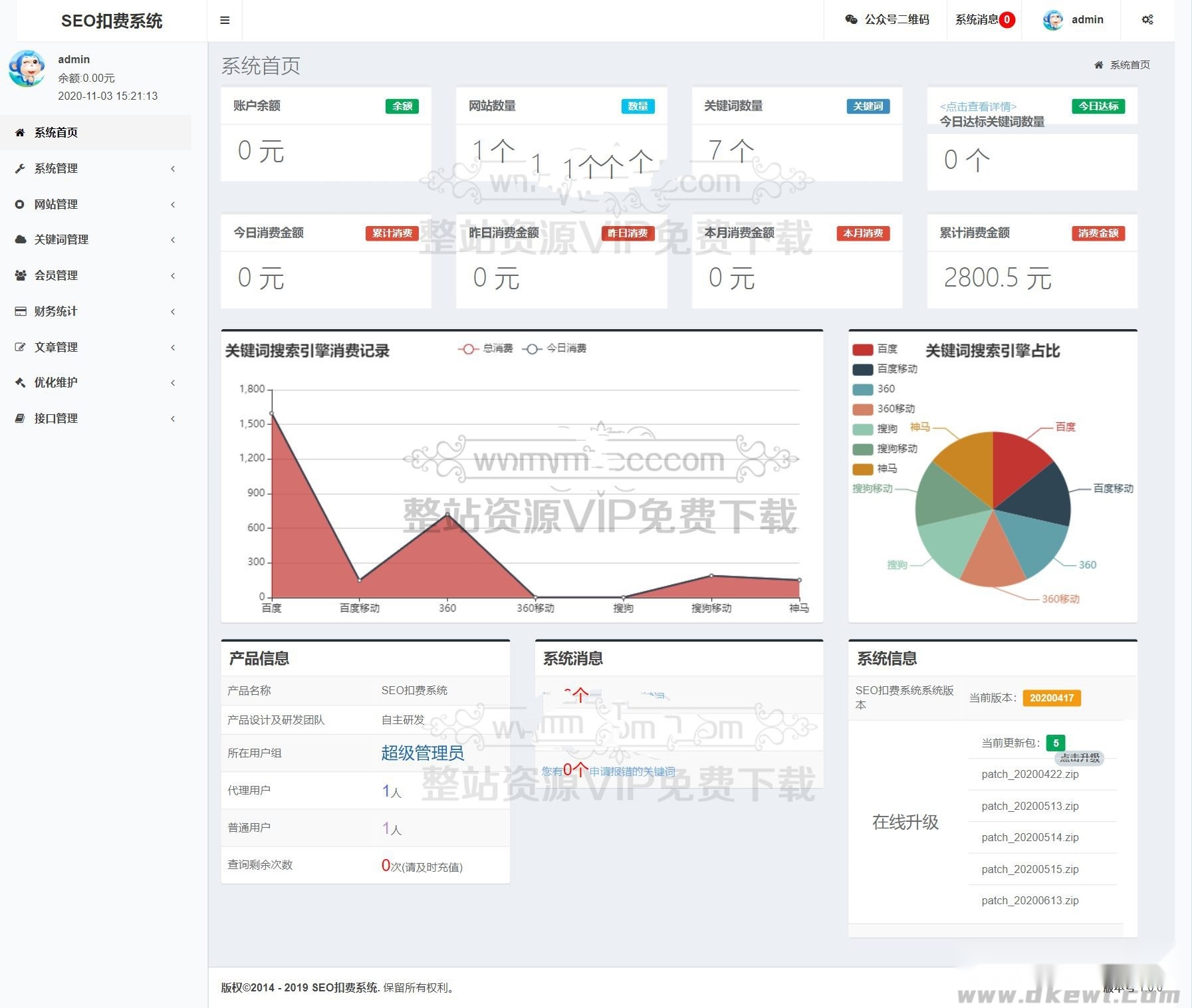Open the 点击查看详情 link
Viewport: 1192px width, 1008px height.
[x=977, y=106]
